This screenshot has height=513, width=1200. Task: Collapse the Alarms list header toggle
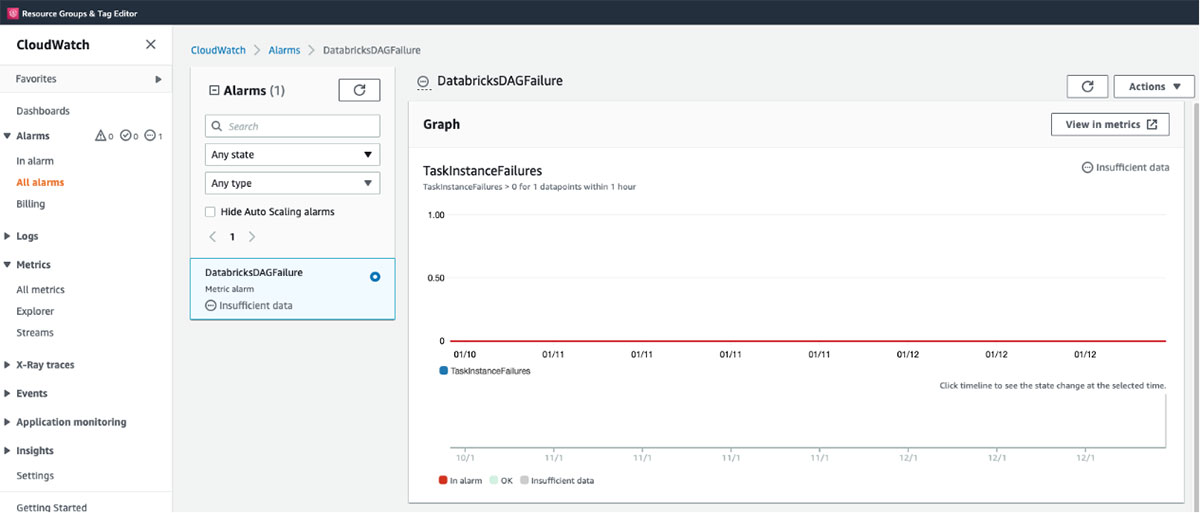[213, 90]
